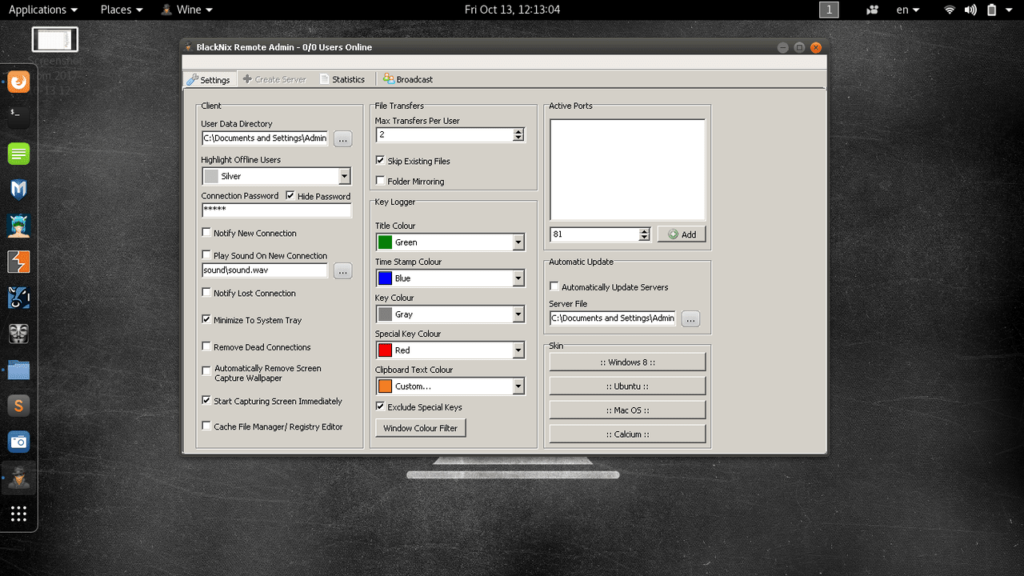The width and height of the screenshot is (1024, 576).
Task: Switch to workspace 1 indicator
Action: pos(829,10)
